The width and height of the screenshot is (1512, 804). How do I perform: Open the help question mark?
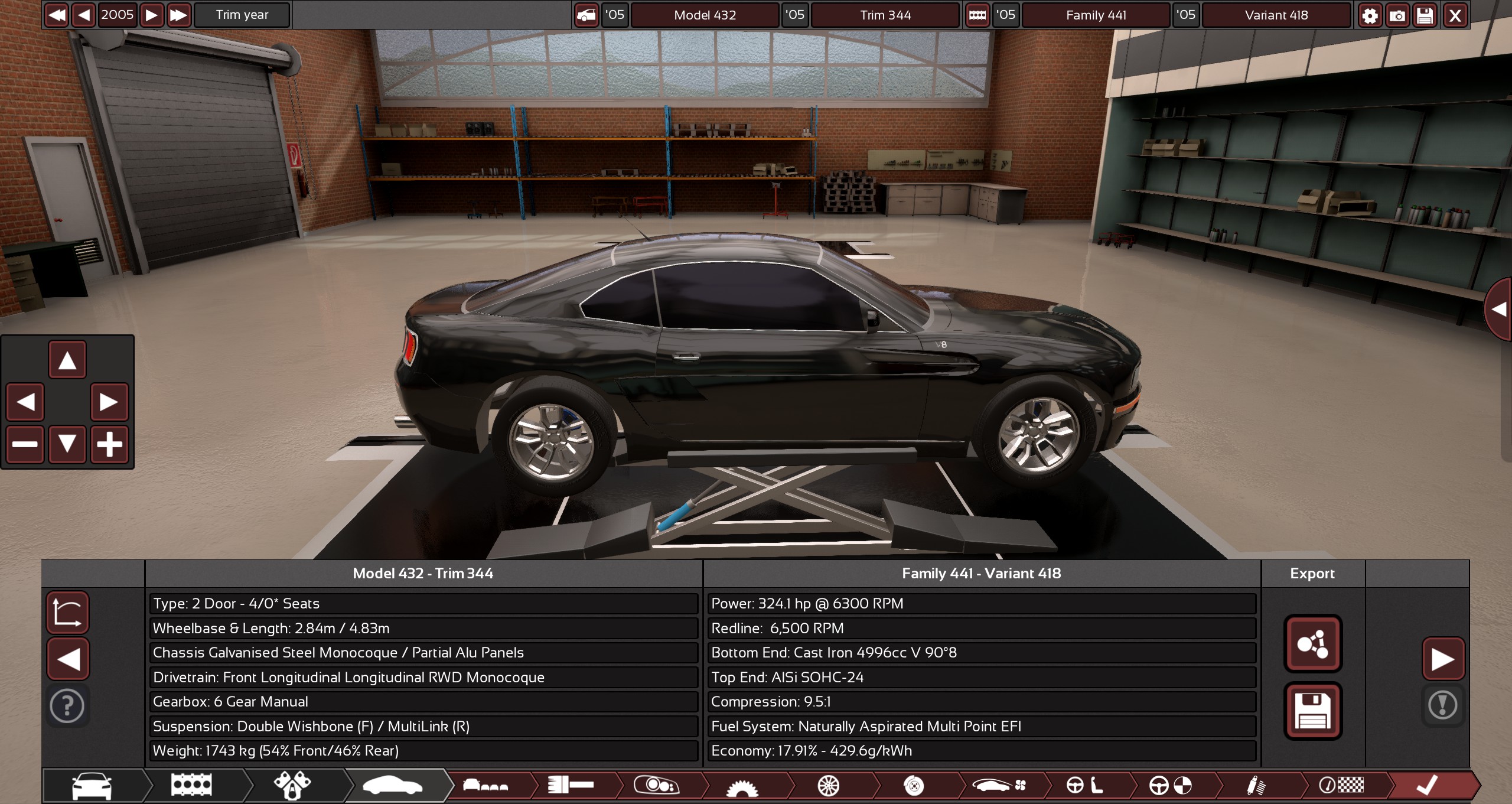tap(67, 705)
